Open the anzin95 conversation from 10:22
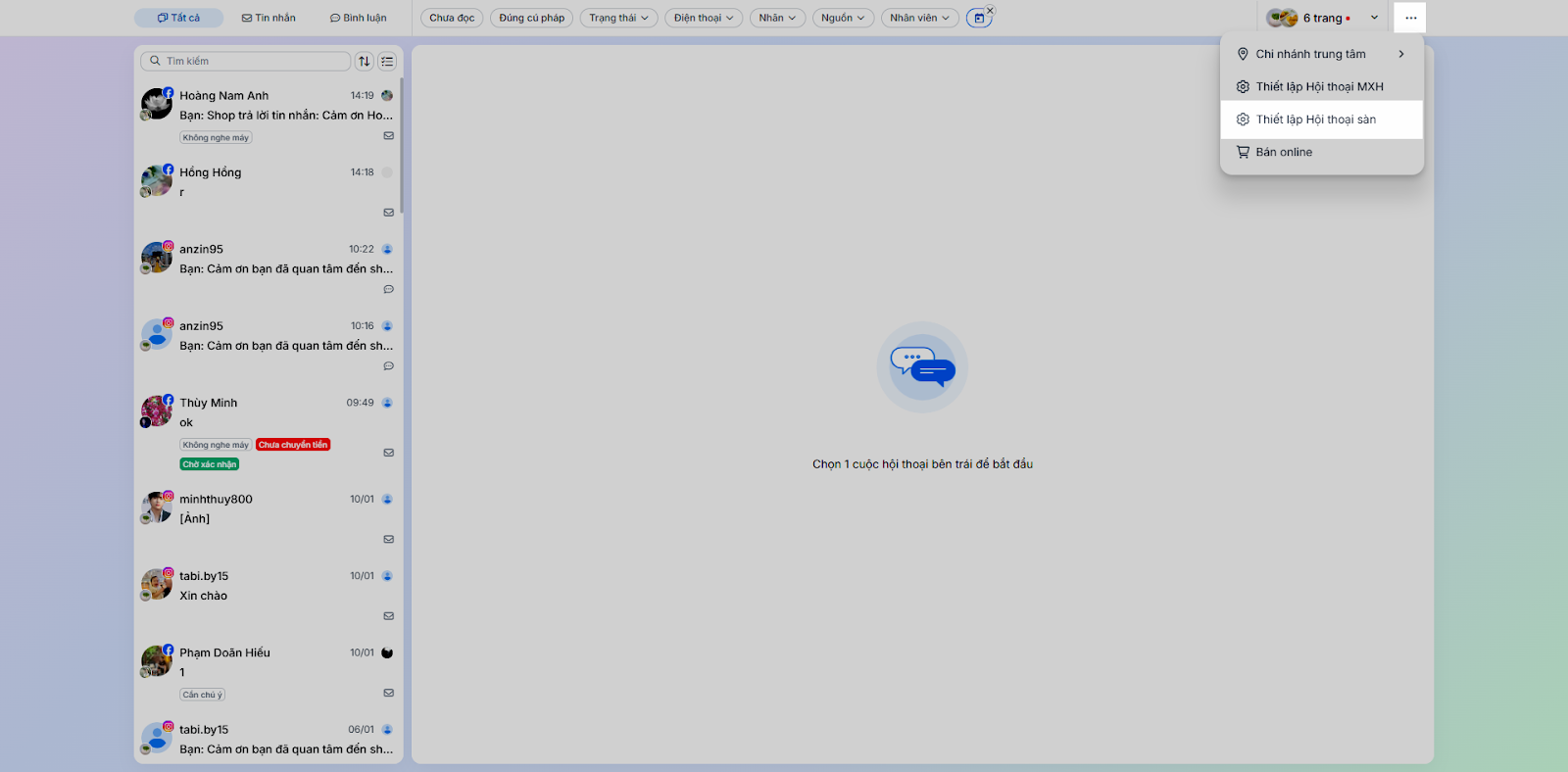The image size is (1568, 772). click(x=269, y=269)
